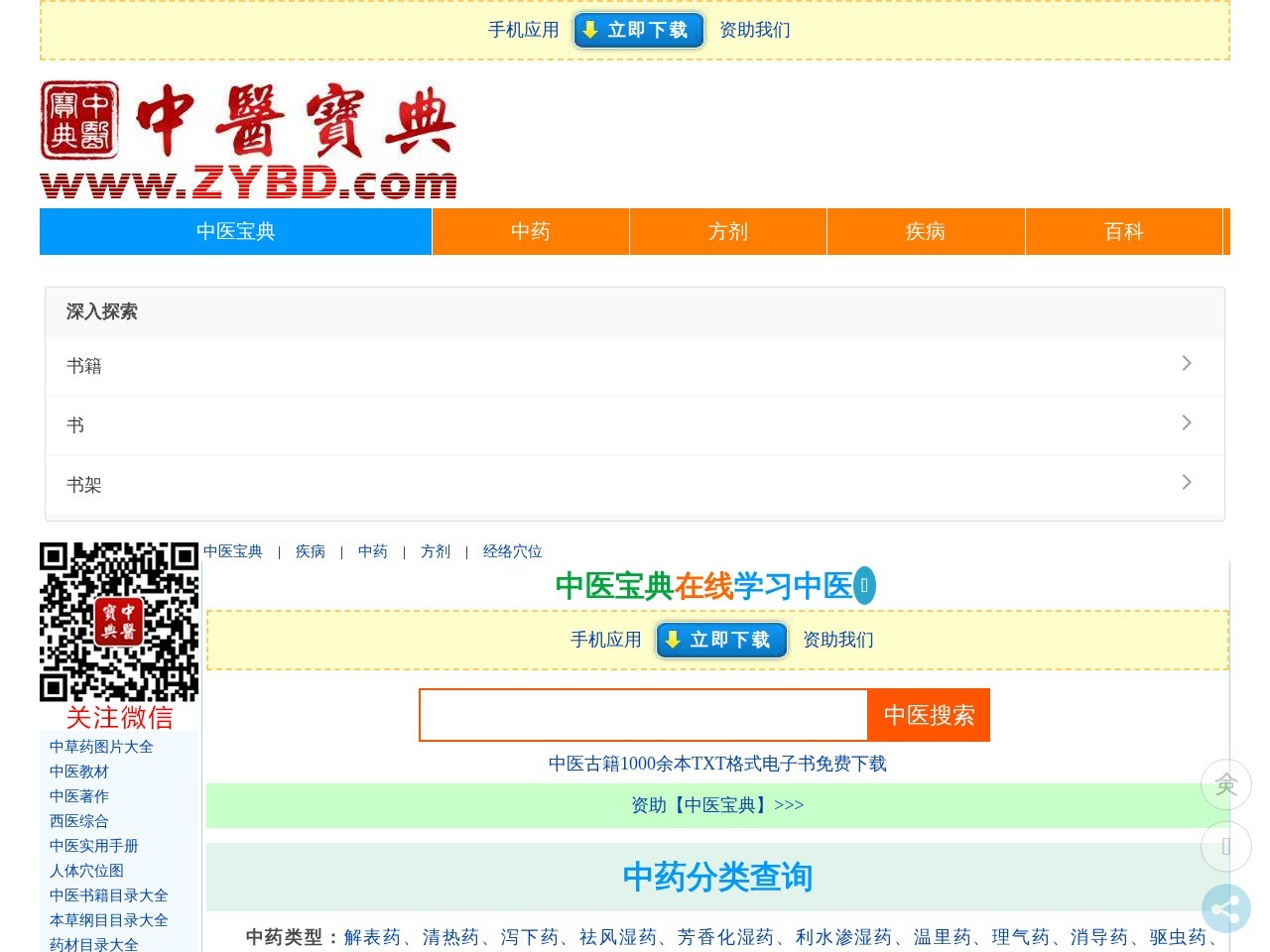
Task: Click the 中医宝典 red seal logo
Action: point(79,121)
